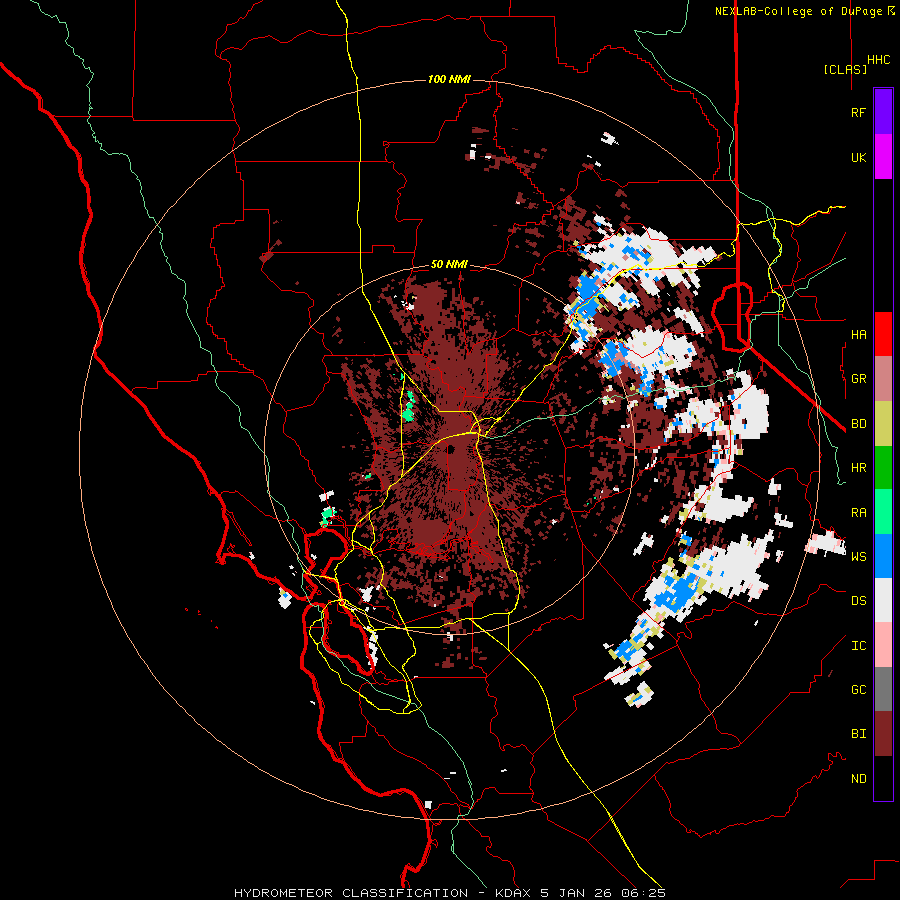The height and width of the screenshot is (900, 900).
Task: Click the light pink IC legend swatch
Action: [x=883, y=645]
